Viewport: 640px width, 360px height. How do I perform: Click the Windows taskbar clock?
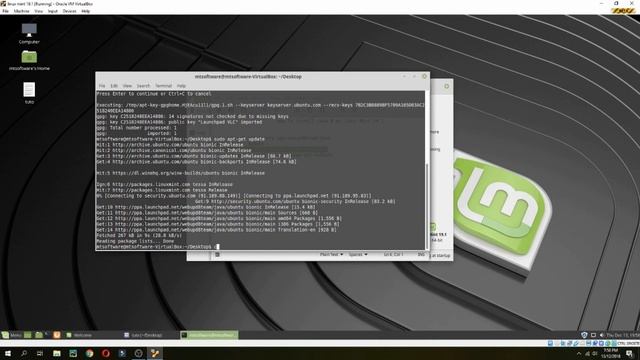pyautogui.click(x=611, y=353)
